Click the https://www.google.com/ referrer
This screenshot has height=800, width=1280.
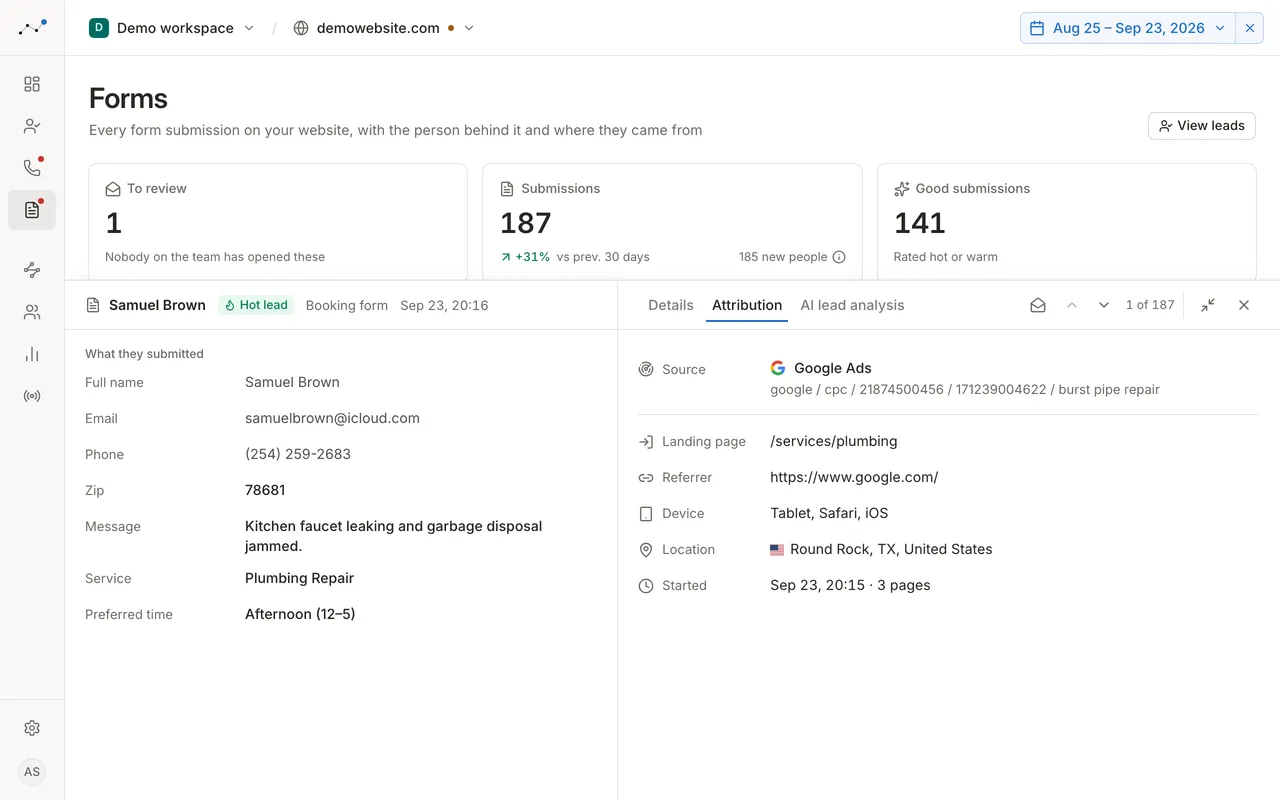point(854,477)
